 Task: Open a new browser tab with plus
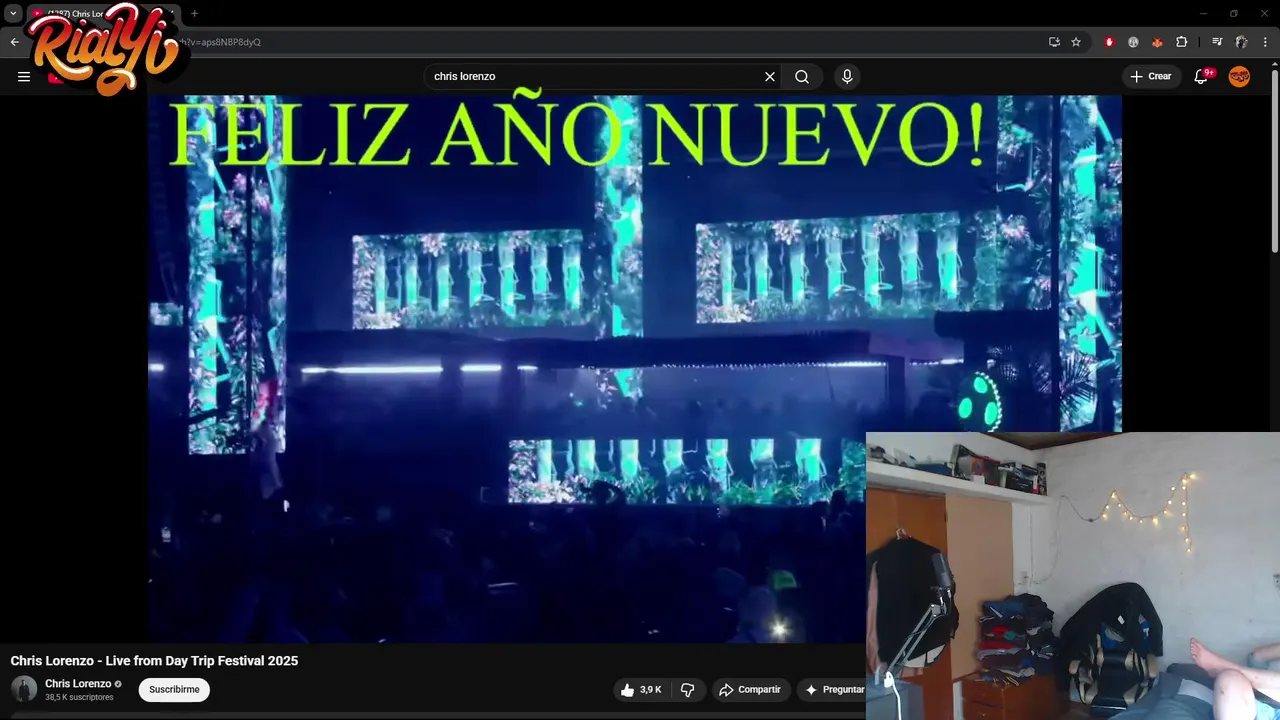coord(194,13)
